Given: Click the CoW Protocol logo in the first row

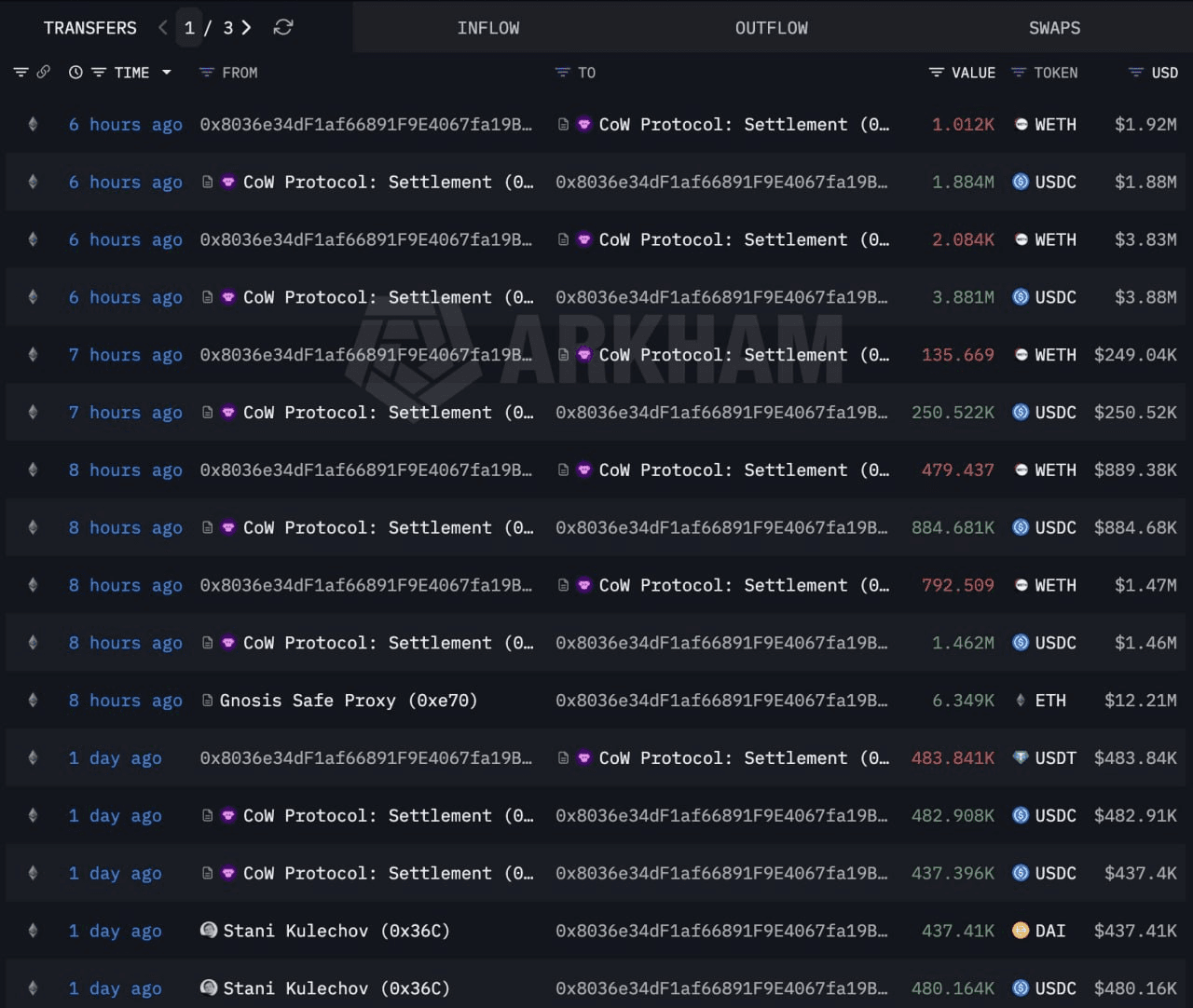Looking at the screenshot, I should 584,124.
